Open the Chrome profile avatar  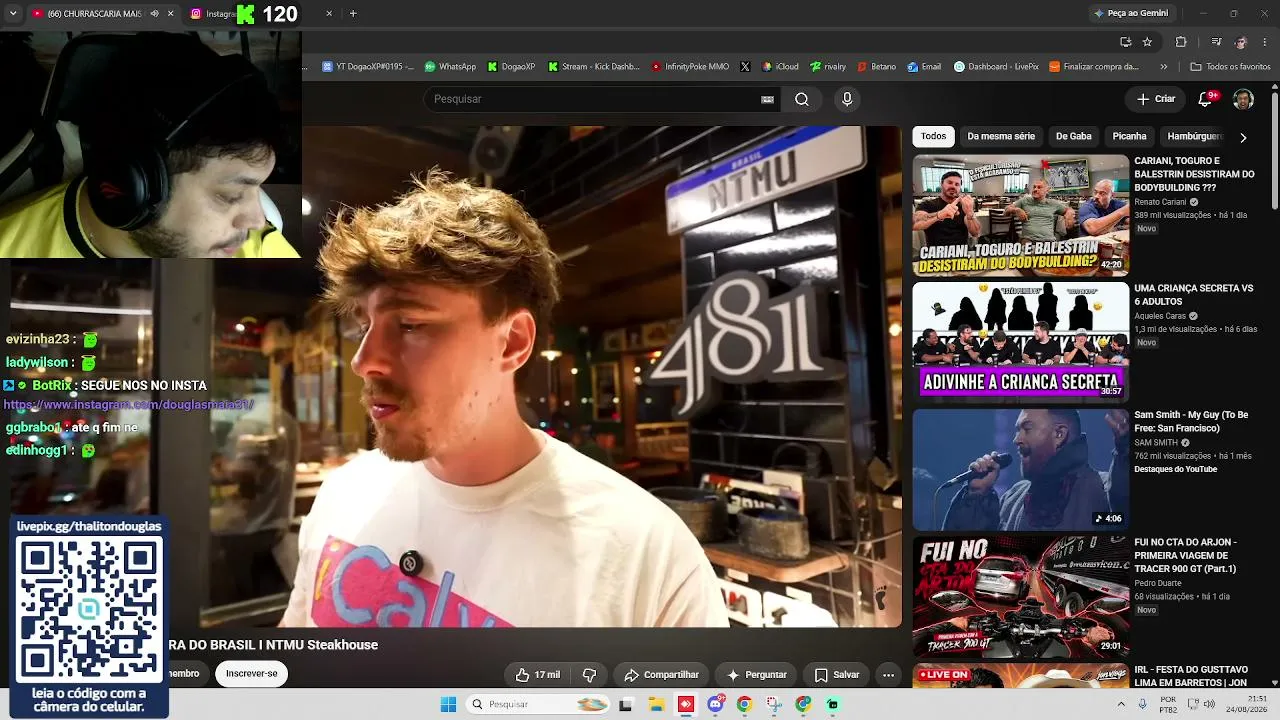pyautogui.click(x=1241, y=41)
